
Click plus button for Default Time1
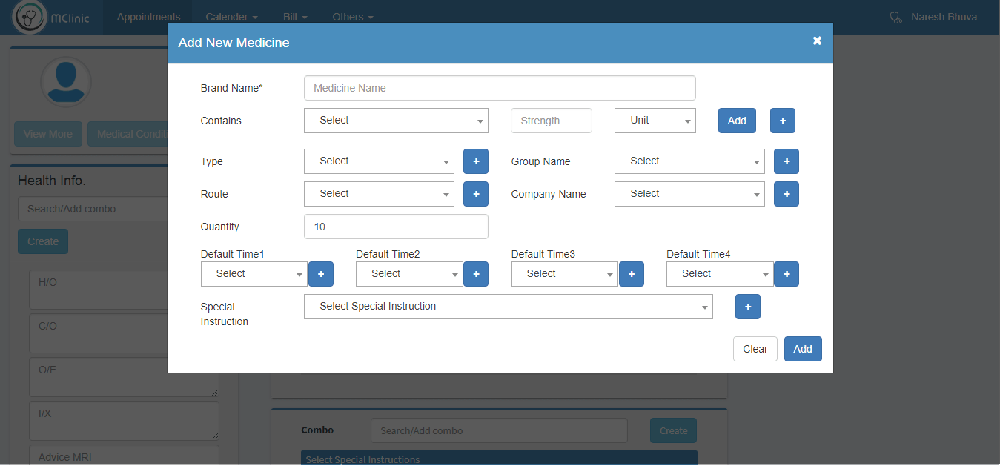[x=321, y=274]
